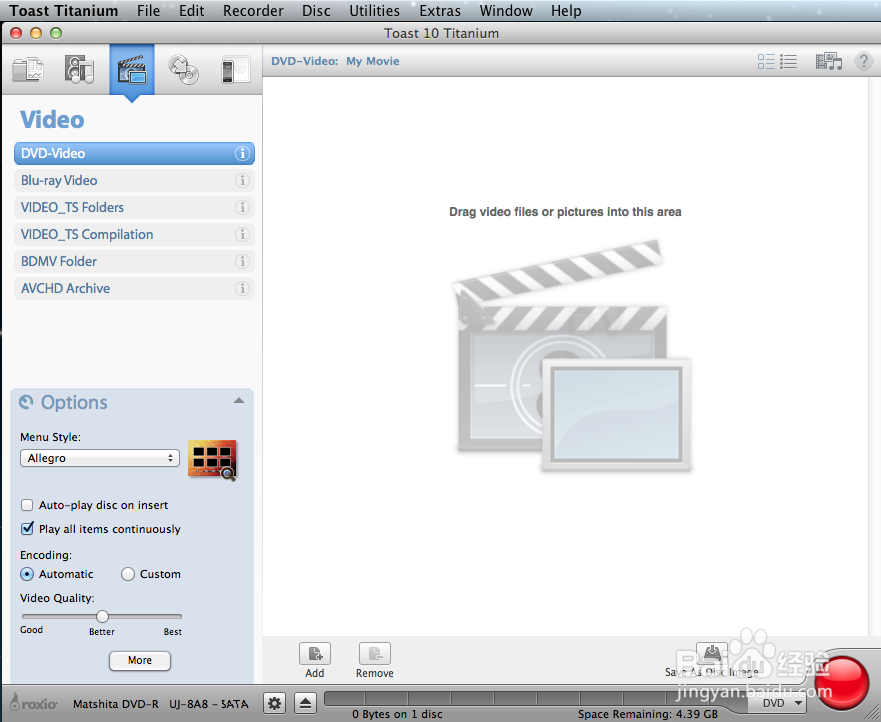The height and width of the screenshot is (722, 881).
Task: Select the Blu-ray Video project type
Action: (x=134, y=180)
